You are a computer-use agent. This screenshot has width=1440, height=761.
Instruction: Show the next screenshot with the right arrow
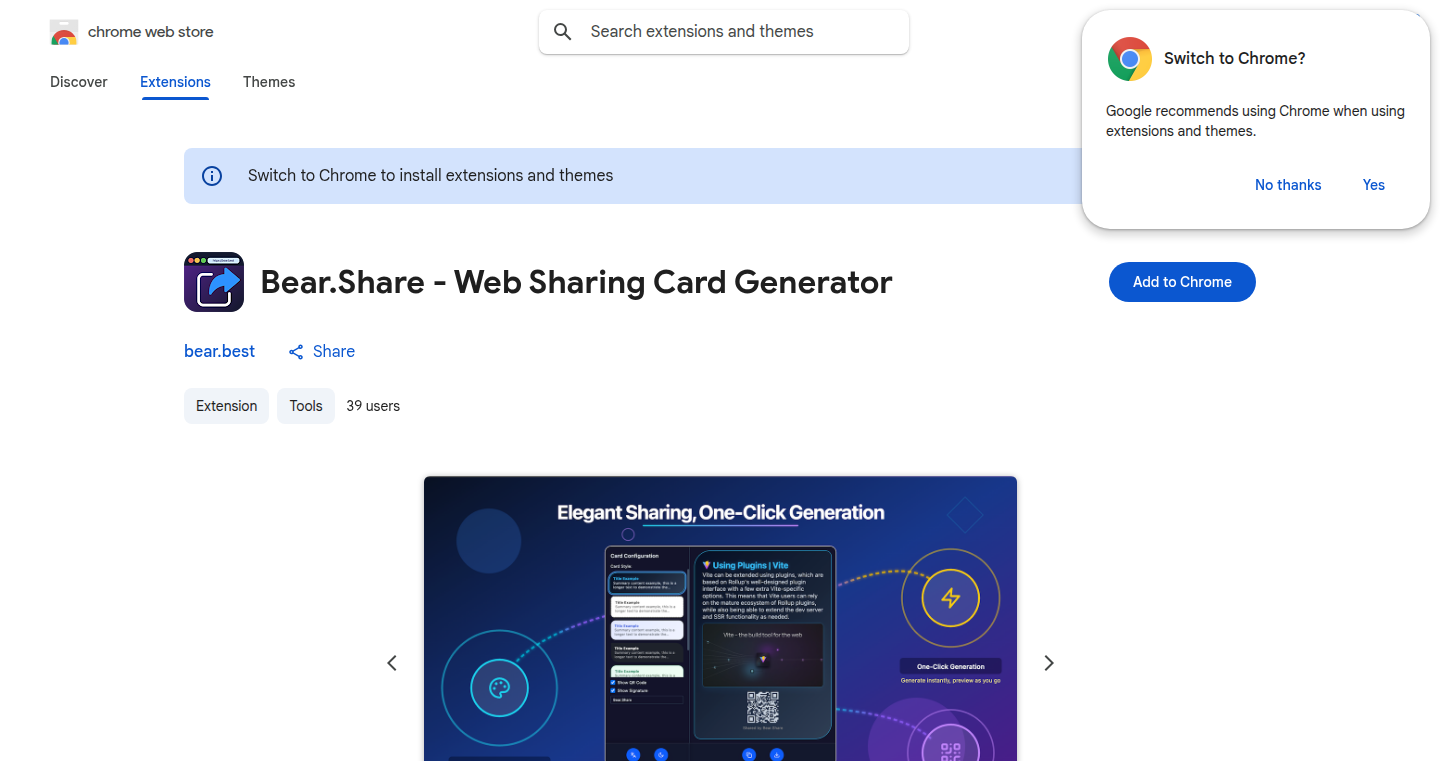click(1049, 663)
